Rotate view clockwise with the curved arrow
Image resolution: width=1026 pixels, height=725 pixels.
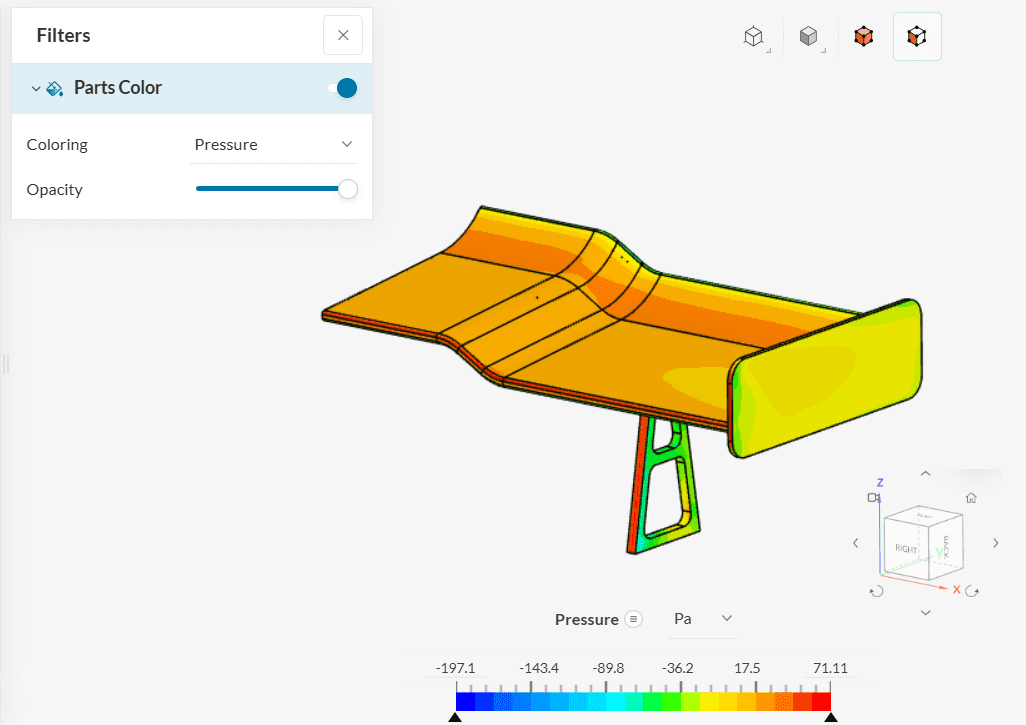click(969, 591)
